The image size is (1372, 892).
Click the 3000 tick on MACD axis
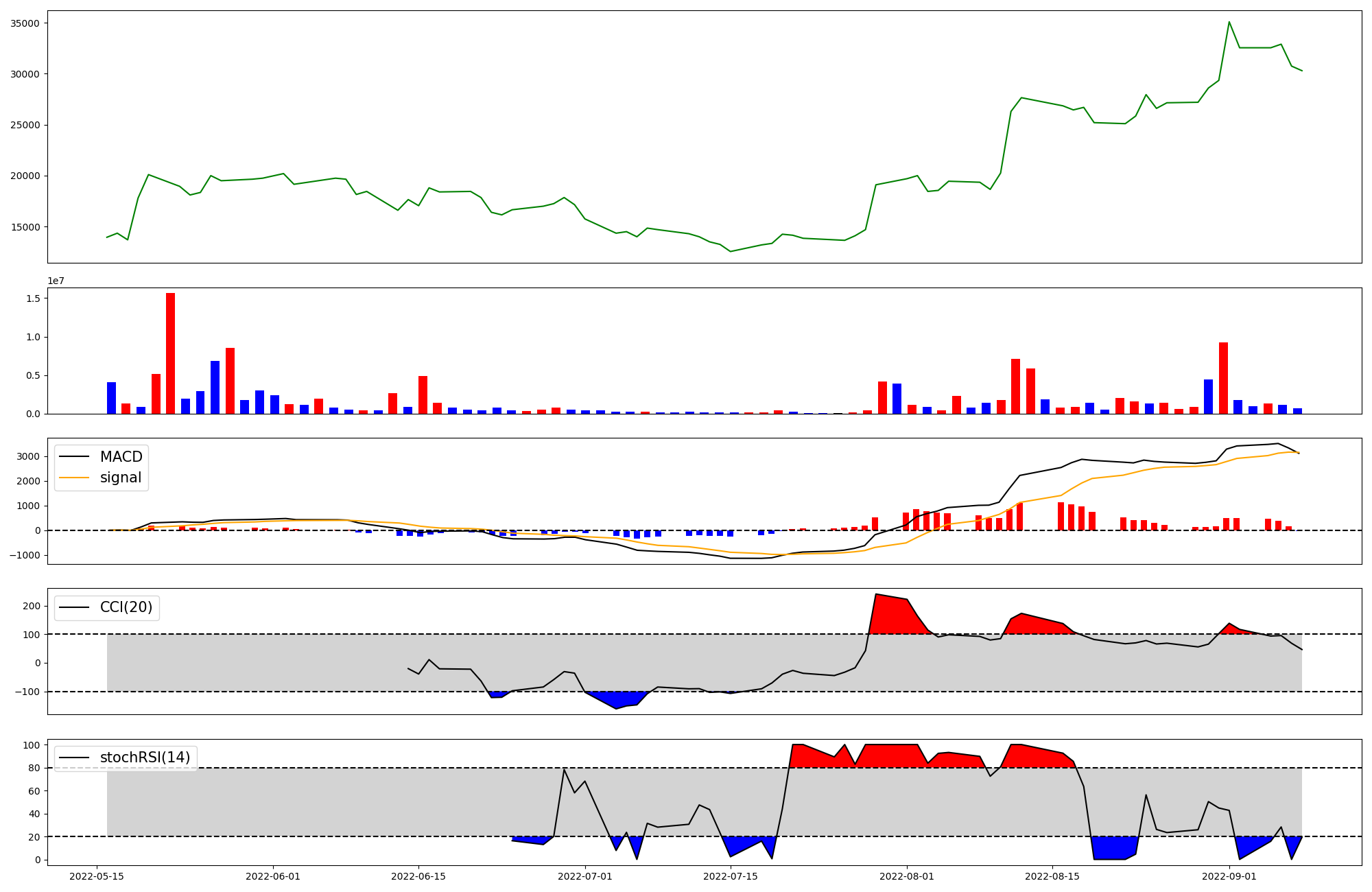click(29, 456)
